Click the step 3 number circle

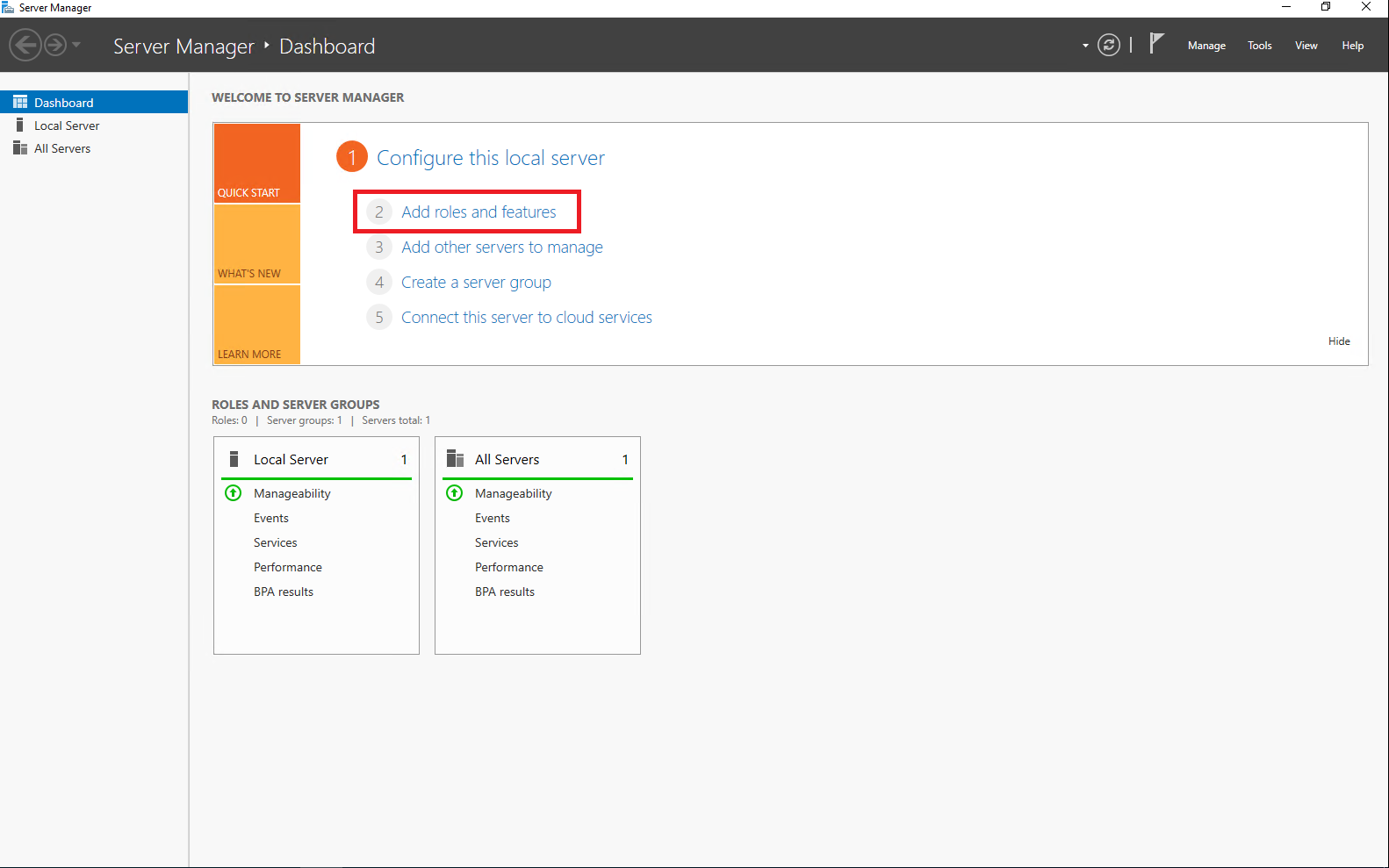click(378, 247)
